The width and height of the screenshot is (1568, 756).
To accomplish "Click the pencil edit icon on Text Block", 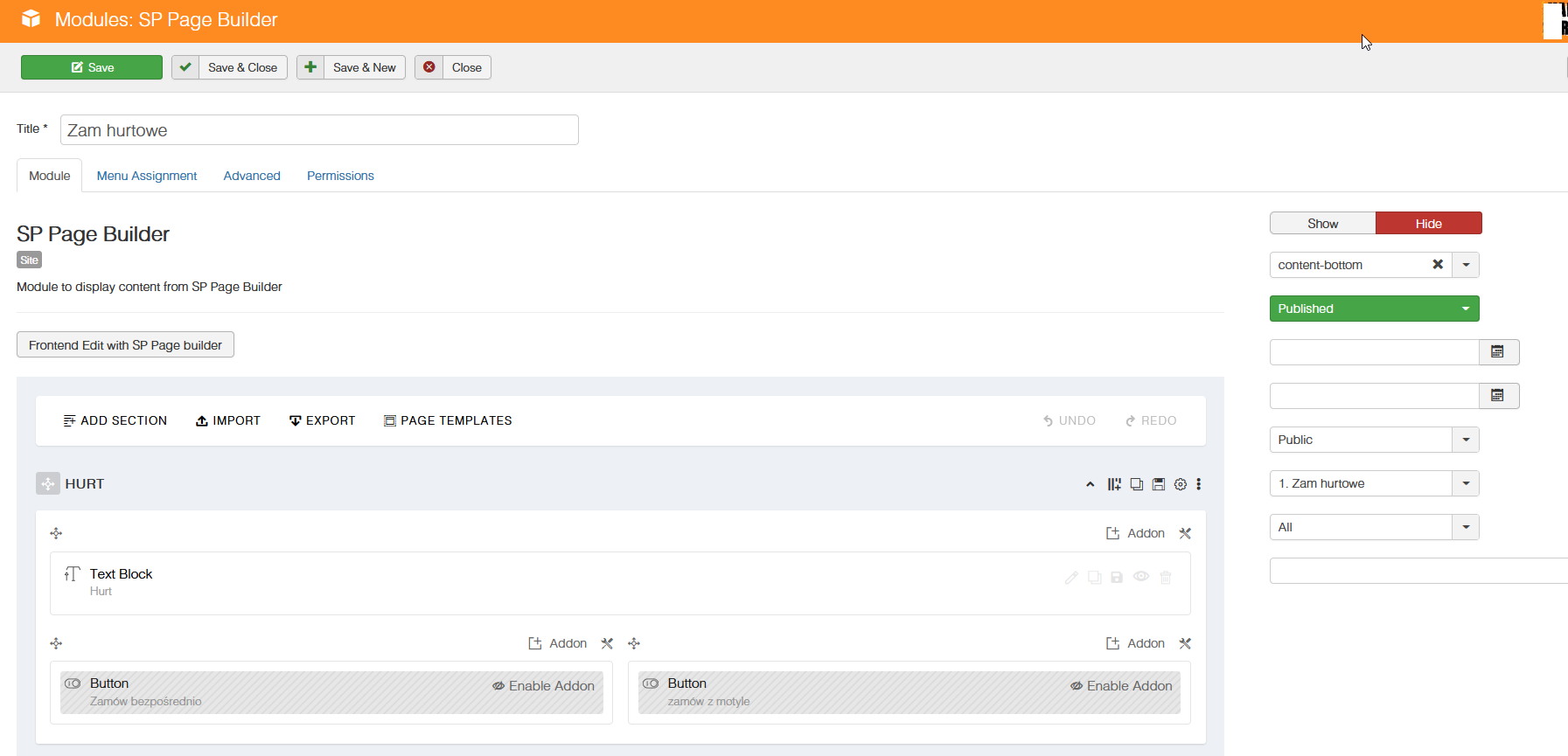I will click(1070, 578).
